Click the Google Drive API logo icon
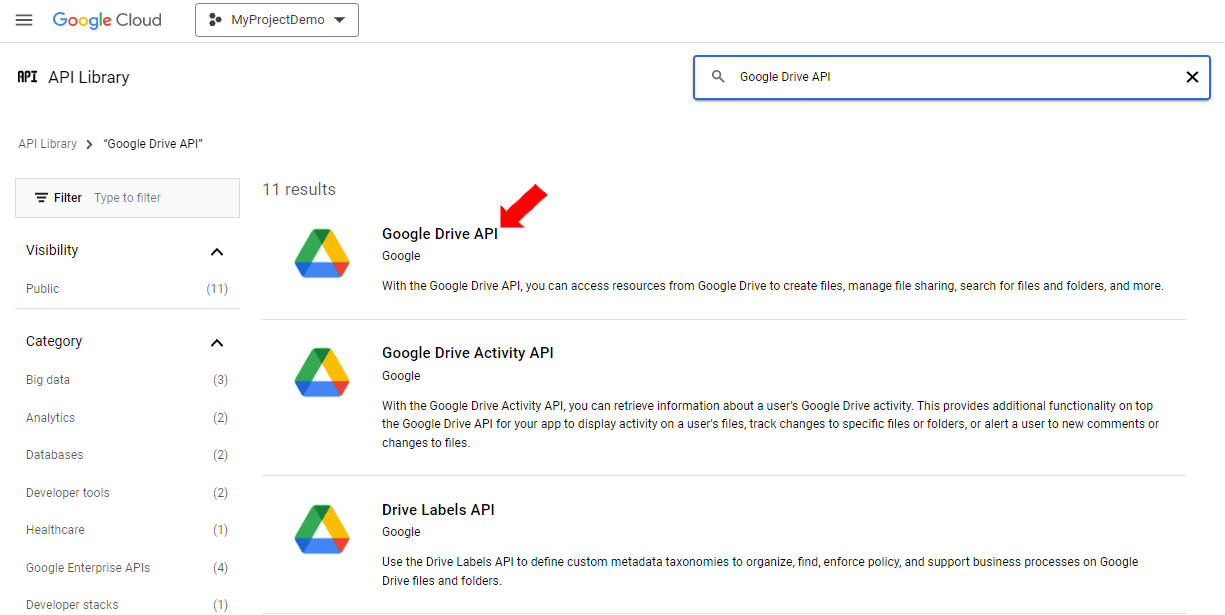1225x615 pixels. [x=322, y=253]
